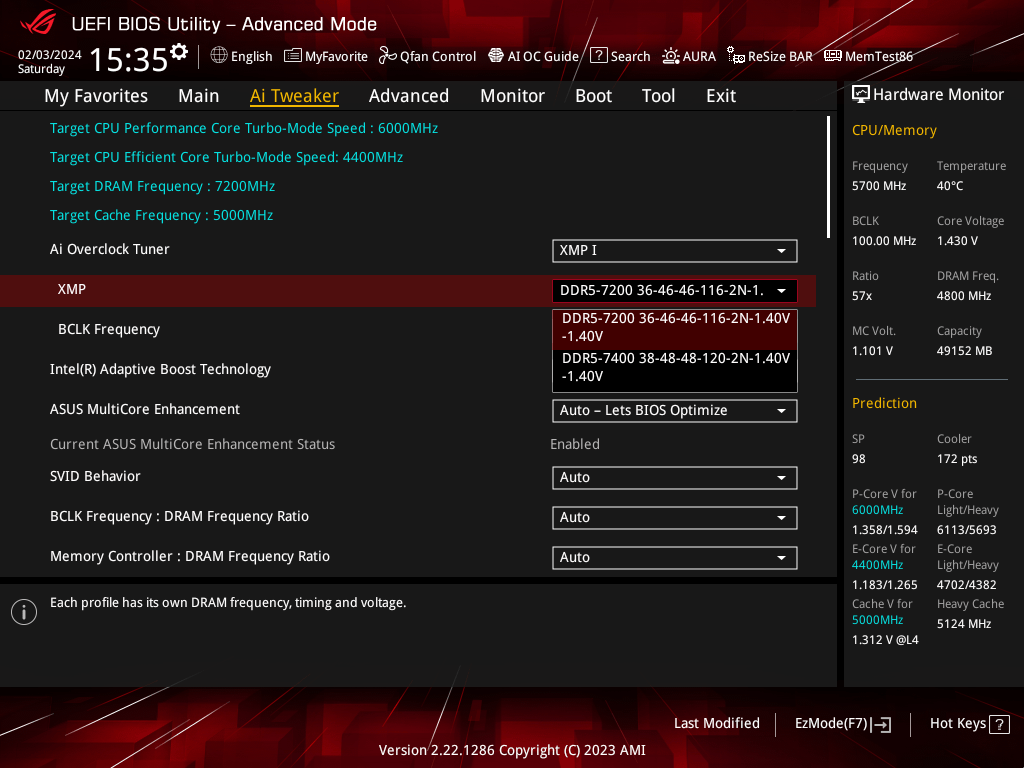Launch AI OC Guide icon
Image resolution: width=1024 pixels, height=768 pixels.
click(496, 56)
